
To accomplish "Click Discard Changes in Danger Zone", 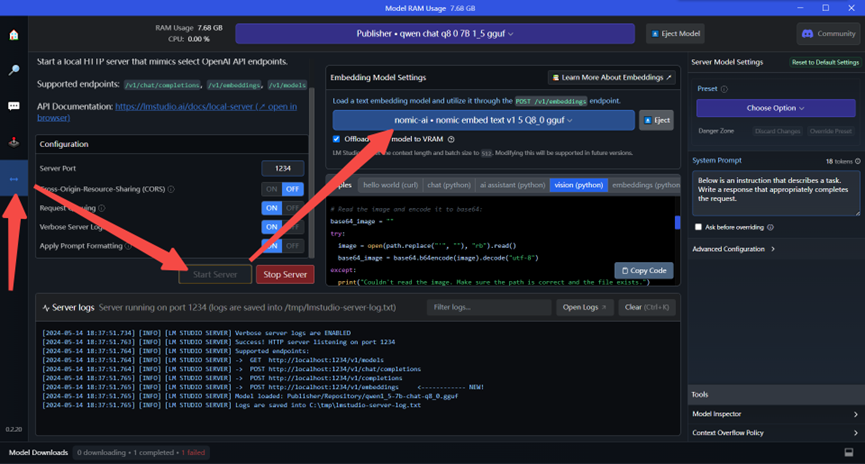I will coord(777,131).
